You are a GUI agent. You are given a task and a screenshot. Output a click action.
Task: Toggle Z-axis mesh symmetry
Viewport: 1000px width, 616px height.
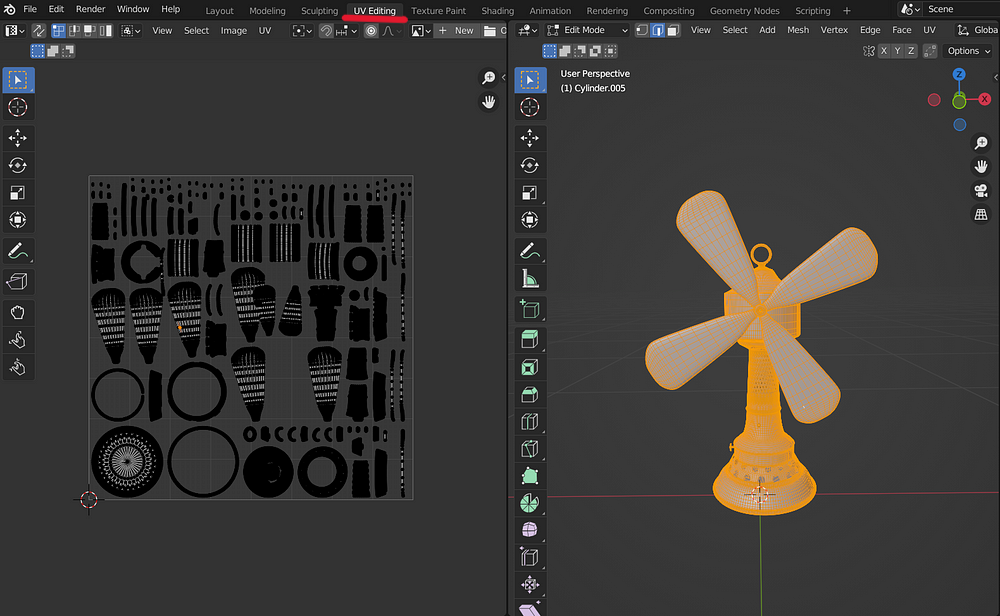tap(911, 51)
